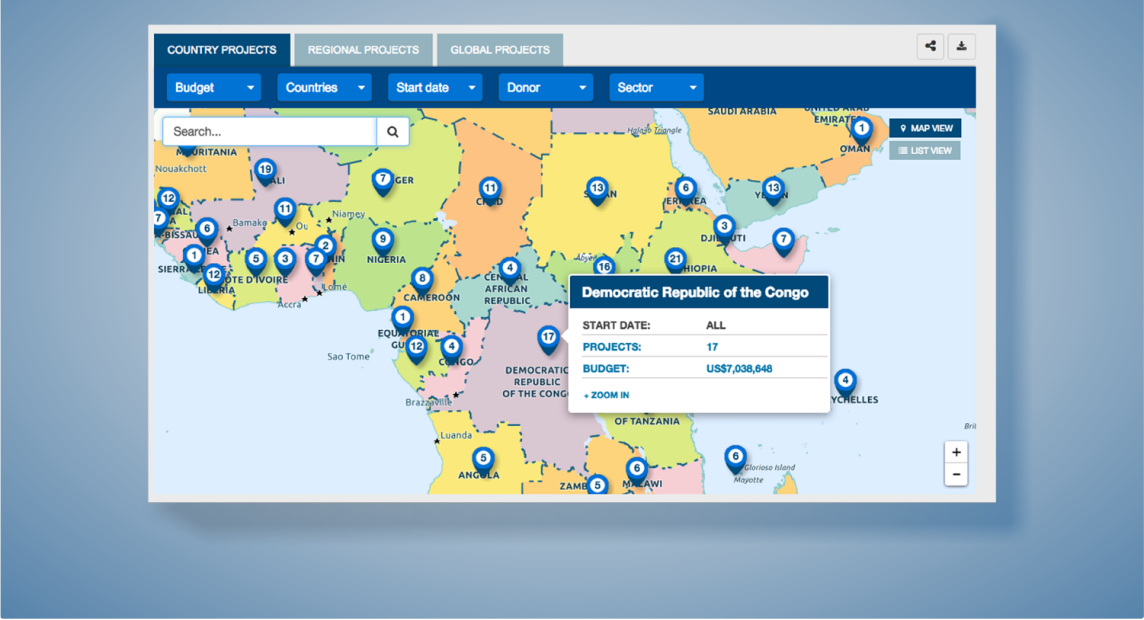Click the Zoom In link in popup
The width and height of the screenshot is (1144, 620).
pyautogui.click(x=606, y=395)
